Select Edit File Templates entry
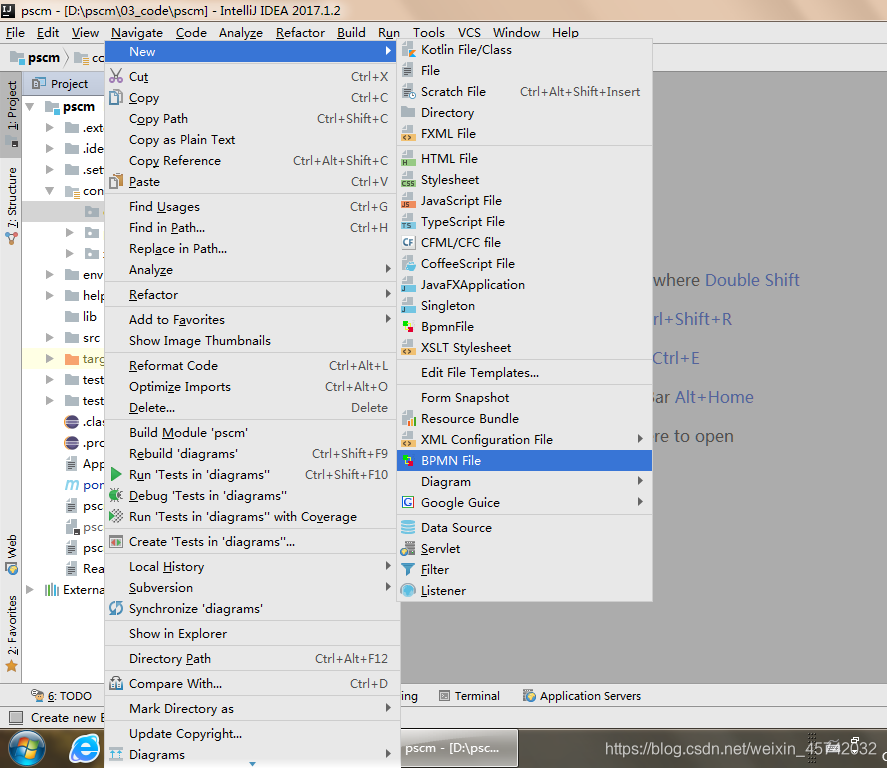 coord(525,373)
